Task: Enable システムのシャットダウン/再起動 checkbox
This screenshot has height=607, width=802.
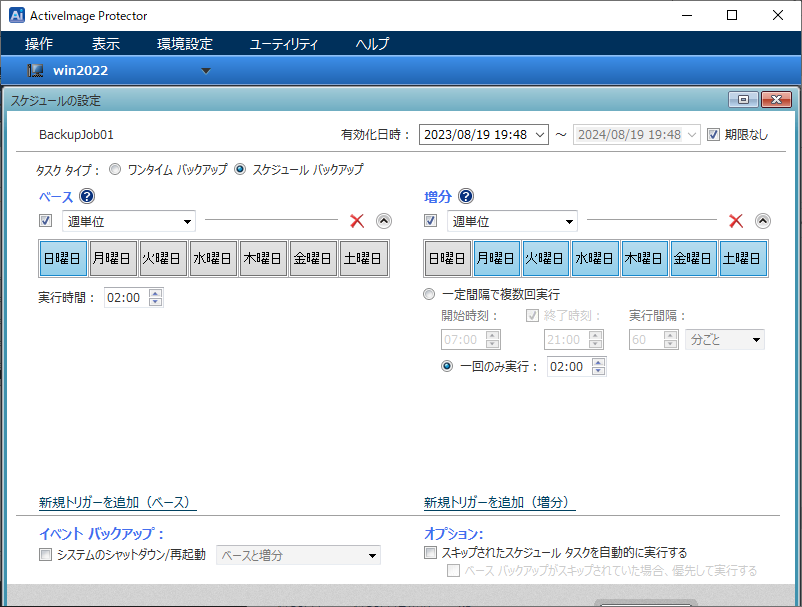Action: [46, 554]
